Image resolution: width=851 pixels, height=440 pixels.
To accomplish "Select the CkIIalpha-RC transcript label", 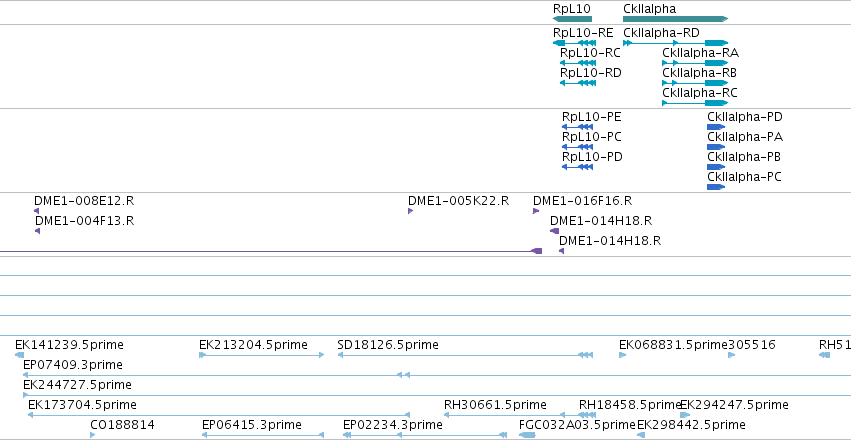I will (700, 93).
